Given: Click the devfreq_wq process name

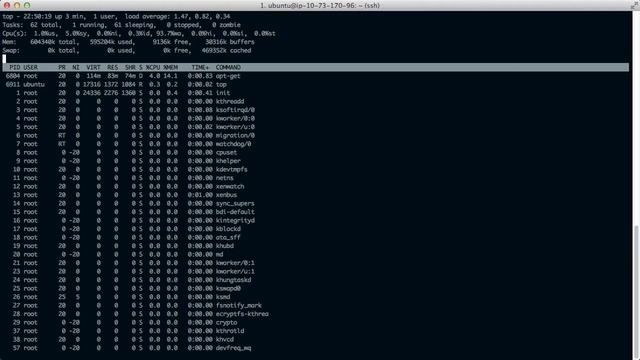Looking at the screenshot, I should [x=233, y=348].
